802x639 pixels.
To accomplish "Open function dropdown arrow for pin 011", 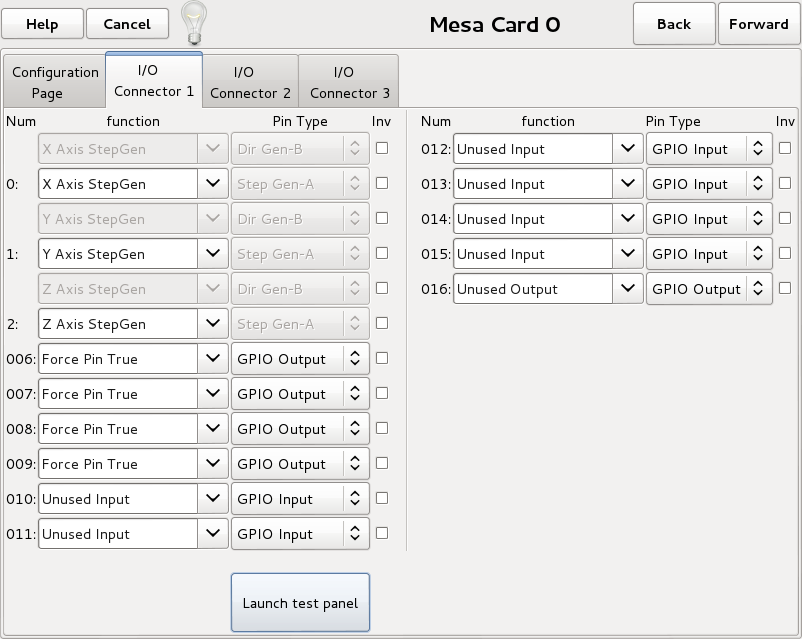I will click(213, 534).
